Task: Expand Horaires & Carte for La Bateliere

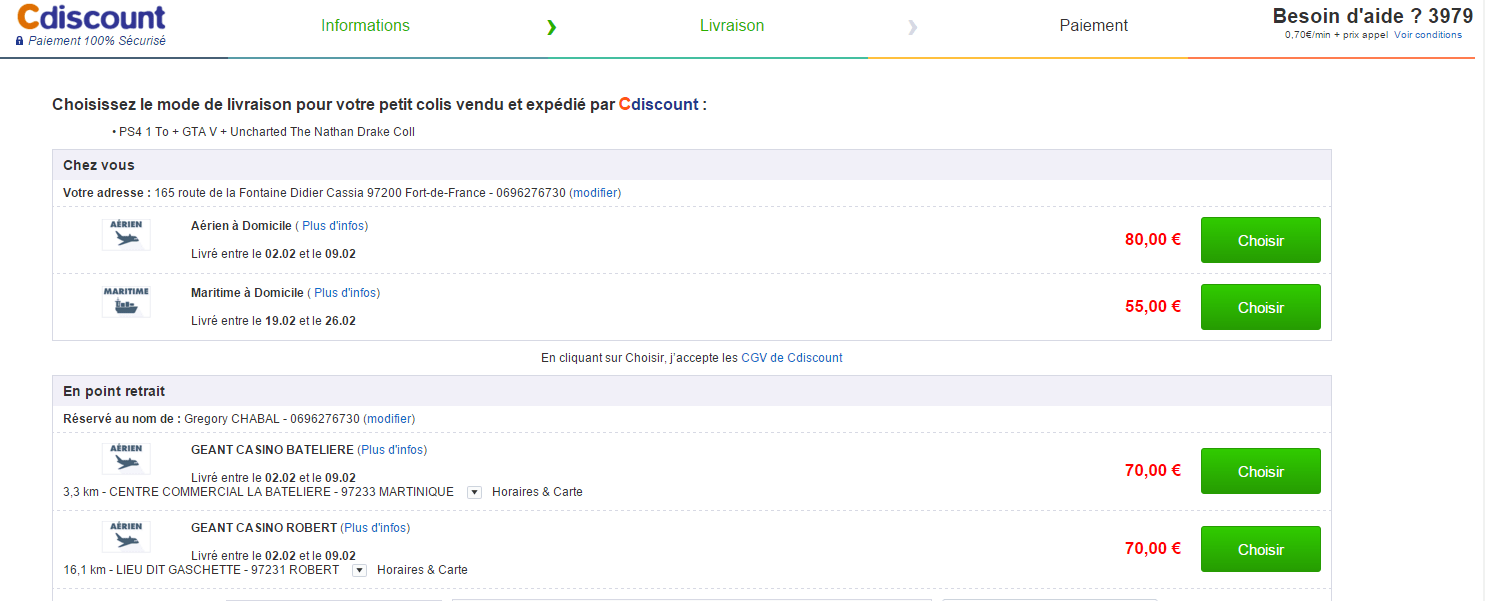Action: (x=474, y=492)
